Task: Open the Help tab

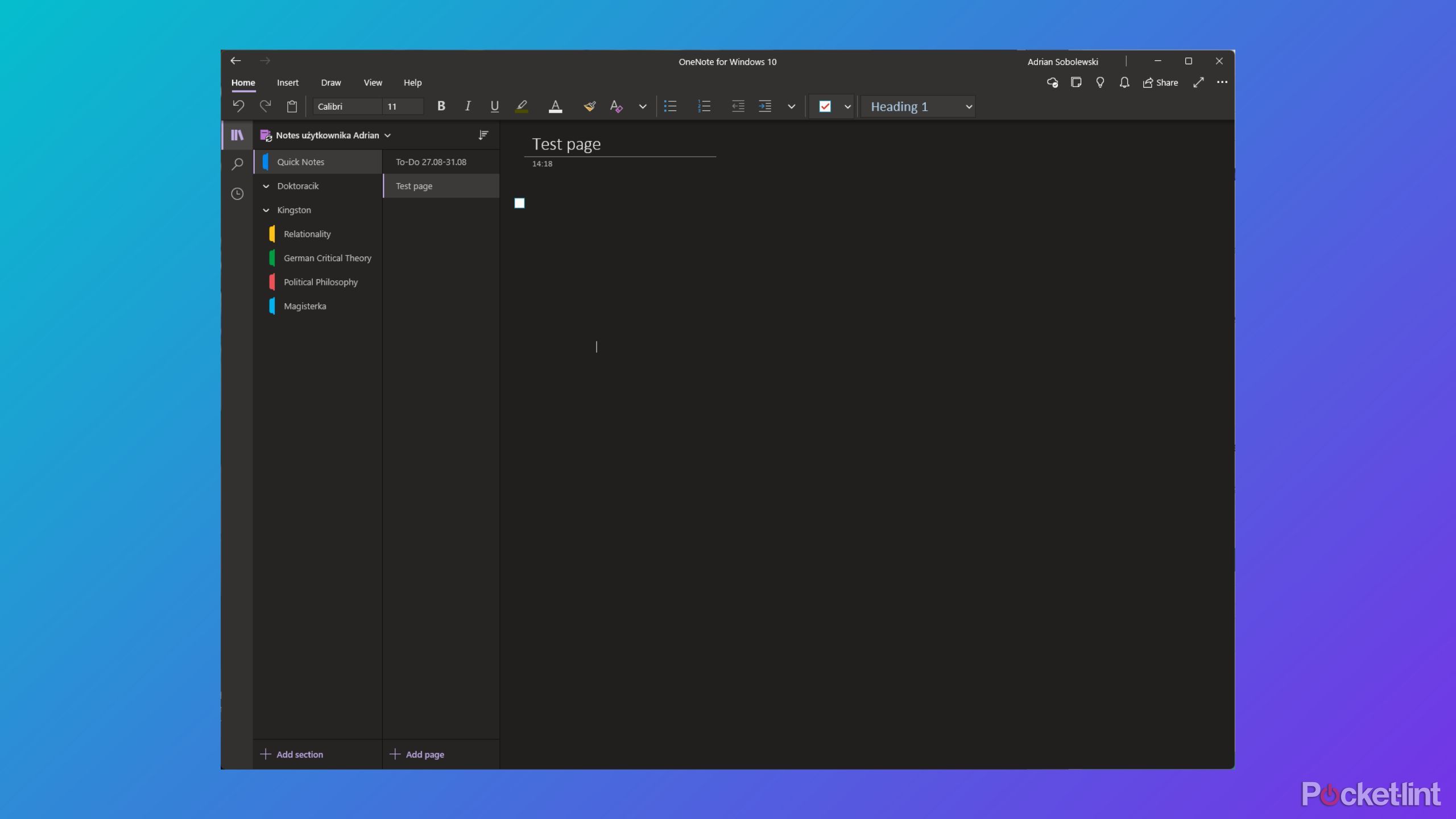Action: (x=412, y=82)
